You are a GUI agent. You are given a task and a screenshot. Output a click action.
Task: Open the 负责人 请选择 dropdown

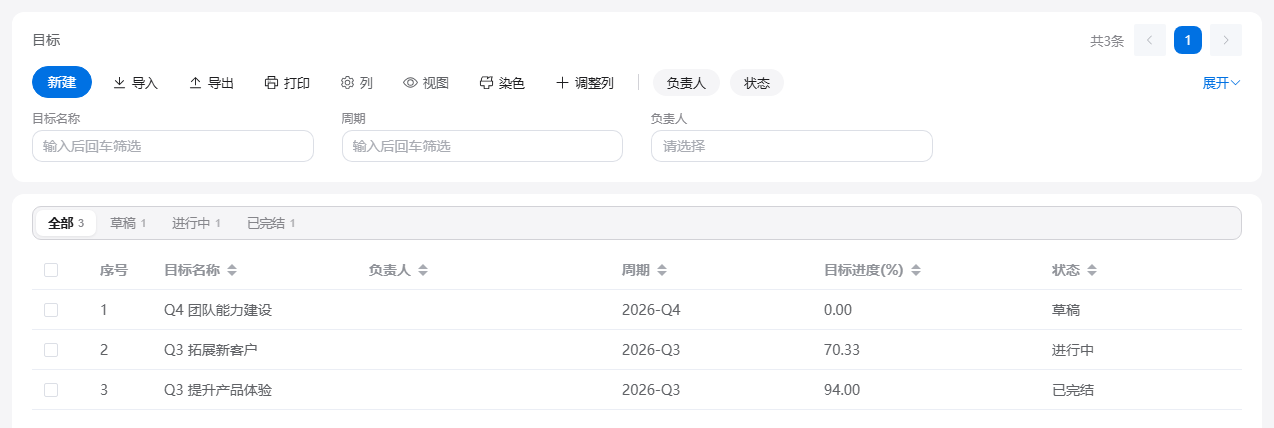point(792,146)
